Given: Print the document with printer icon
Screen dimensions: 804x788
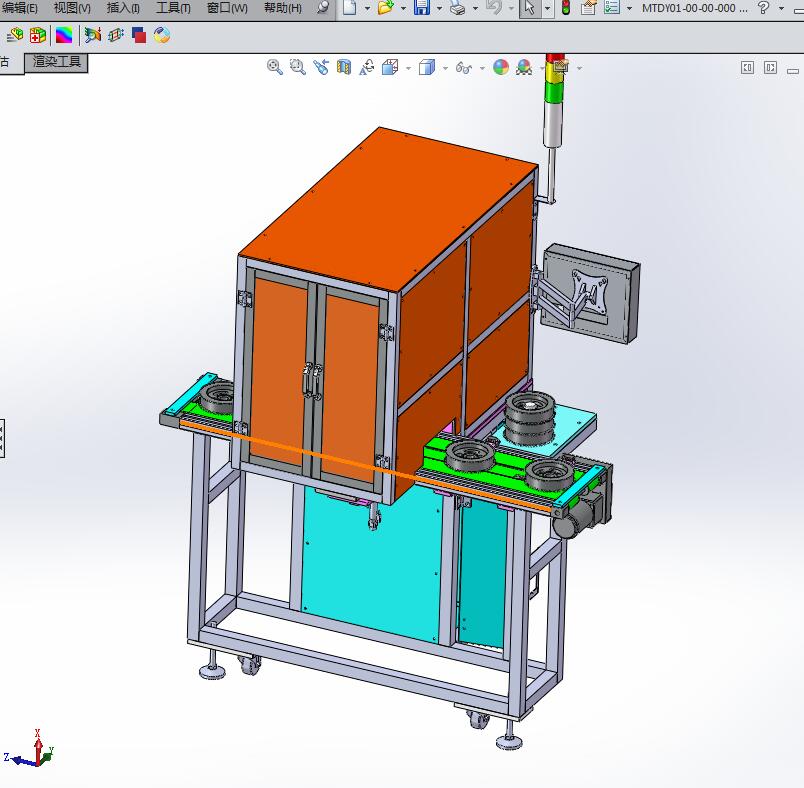Looking at the screenshot, I should coord(457,7).
